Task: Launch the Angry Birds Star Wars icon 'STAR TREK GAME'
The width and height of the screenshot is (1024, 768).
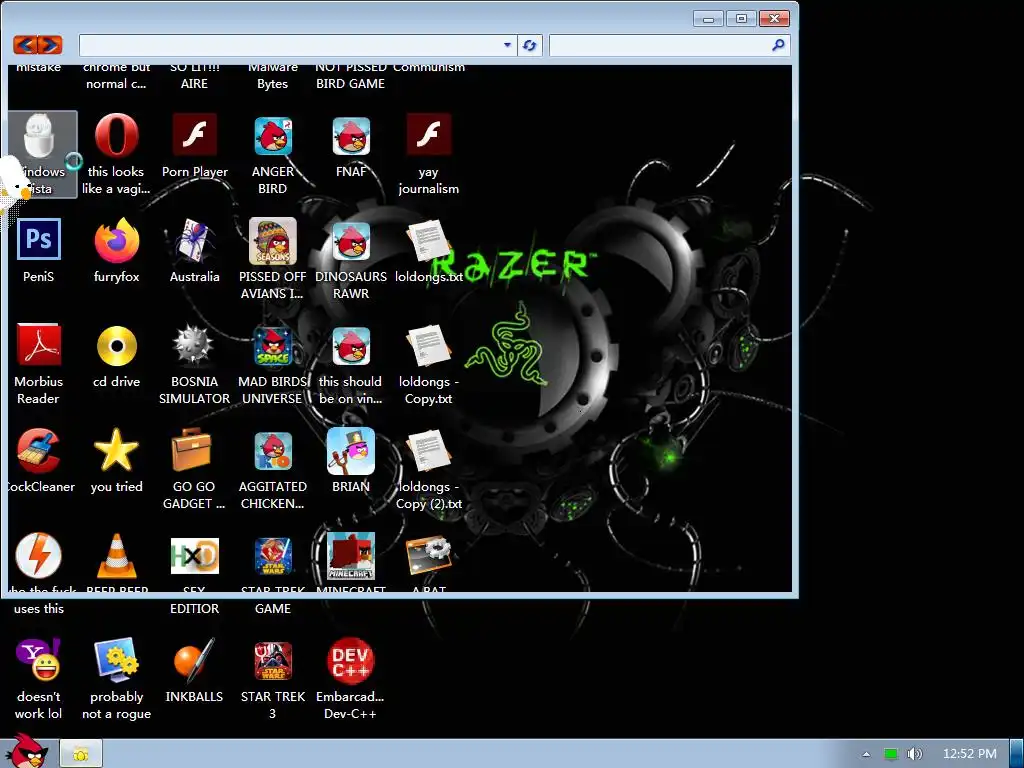Action: 273,556
